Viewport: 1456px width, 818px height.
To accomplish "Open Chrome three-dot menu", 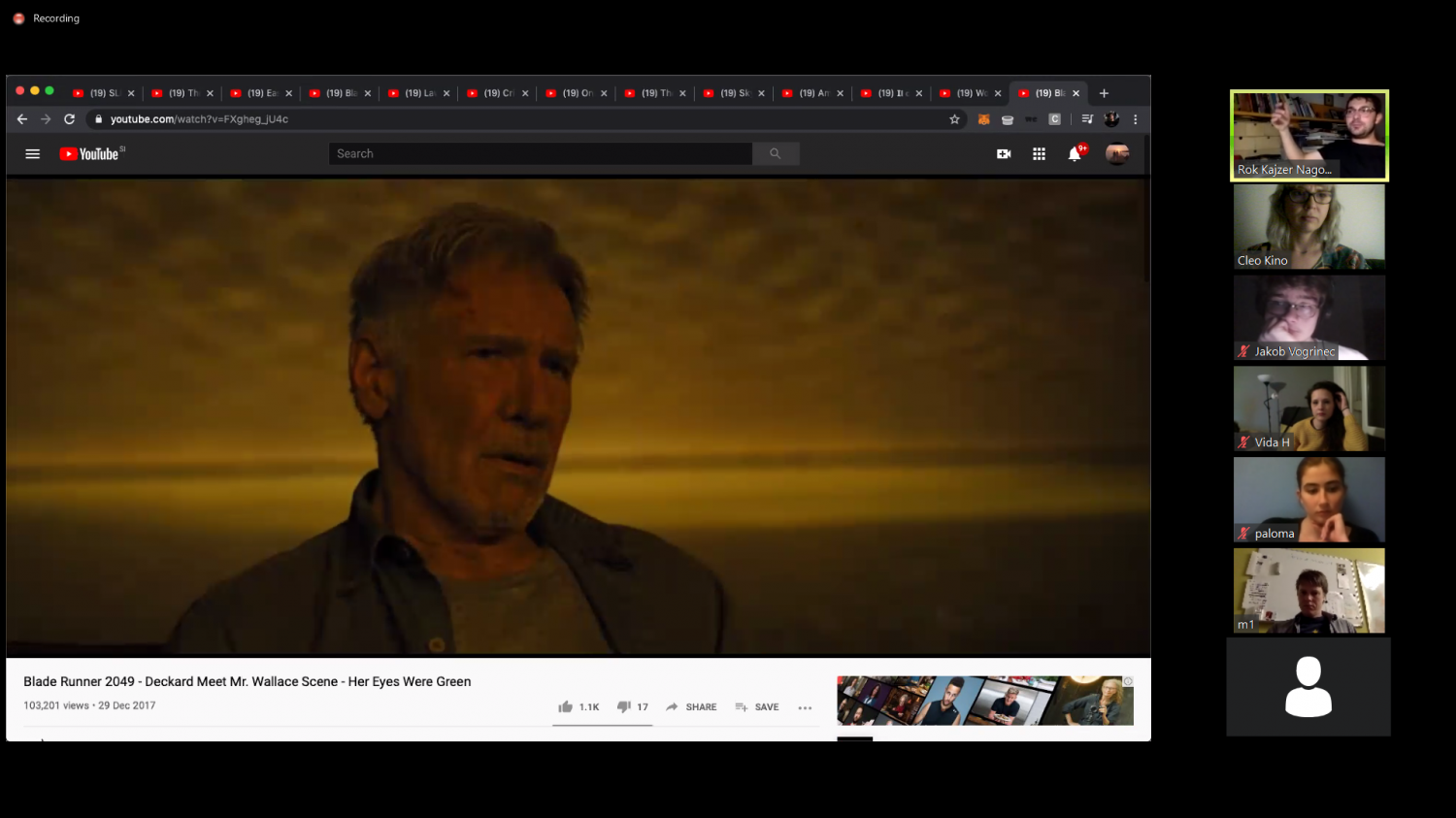I will [x=1135, y=119].
